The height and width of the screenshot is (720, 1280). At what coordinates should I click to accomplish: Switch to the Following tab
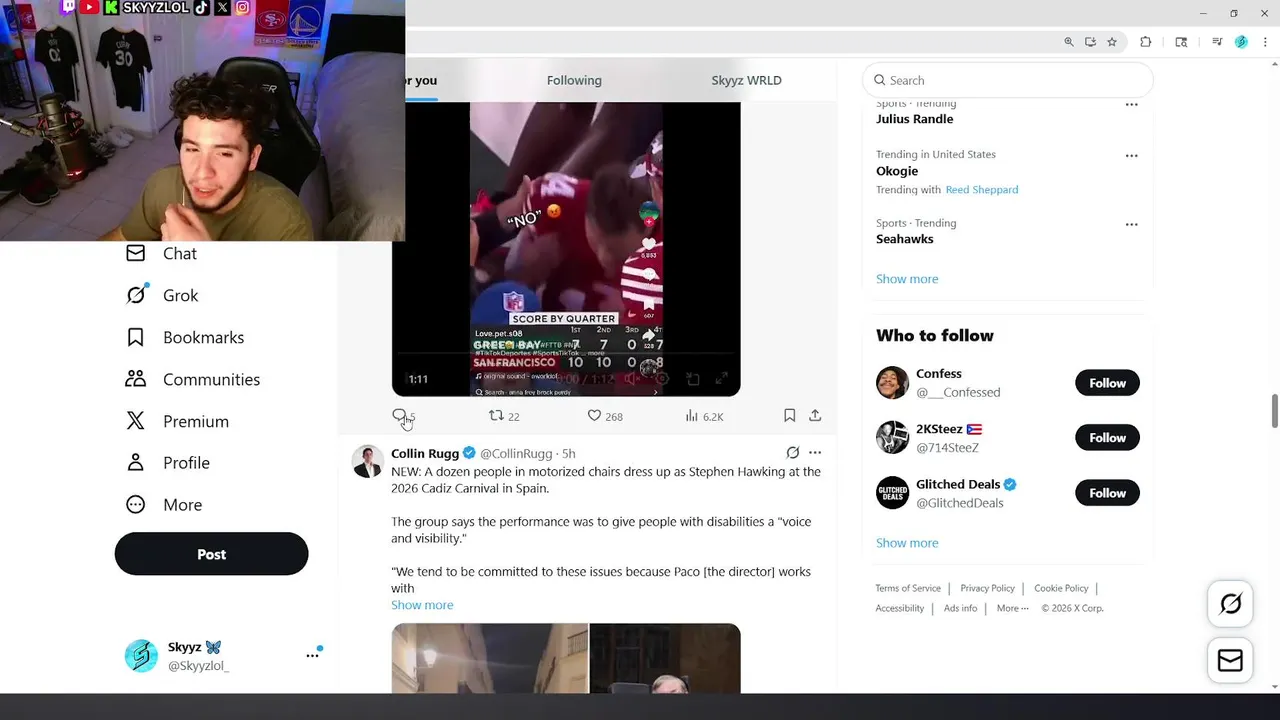(x=574, y=81)
